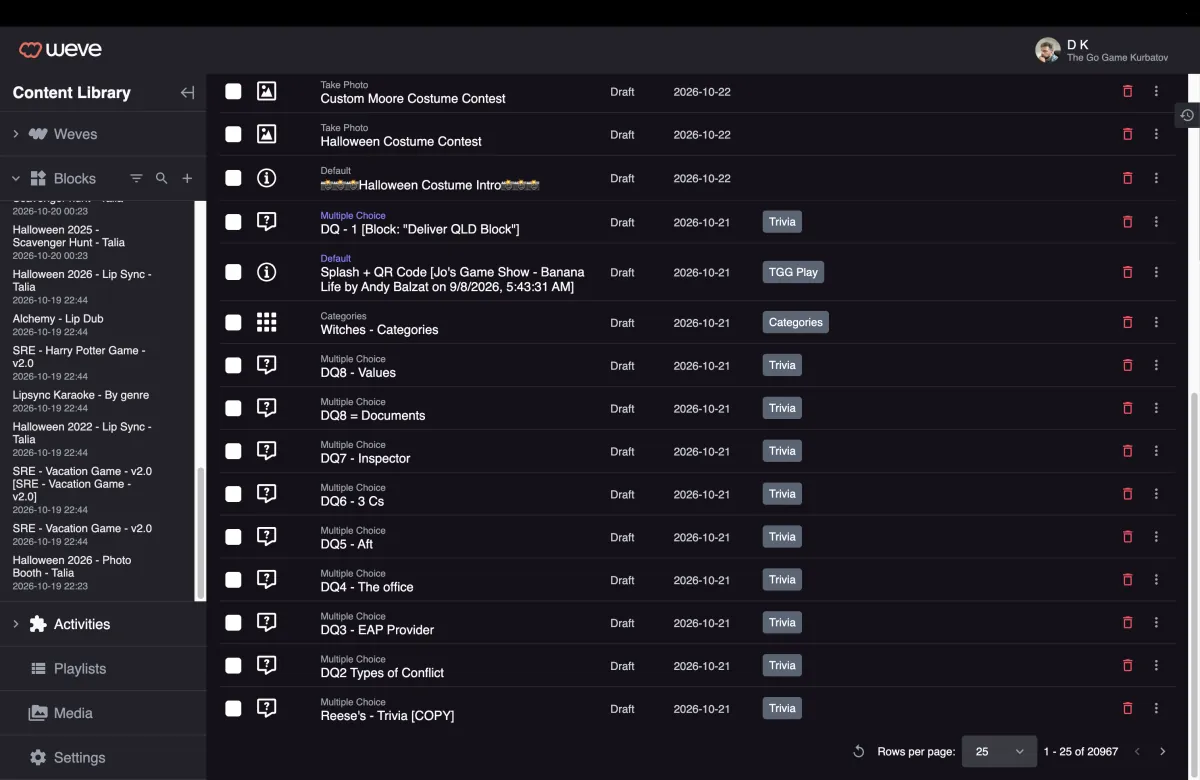Open more options for DQ8 - Values

(x=1156, y=365)
